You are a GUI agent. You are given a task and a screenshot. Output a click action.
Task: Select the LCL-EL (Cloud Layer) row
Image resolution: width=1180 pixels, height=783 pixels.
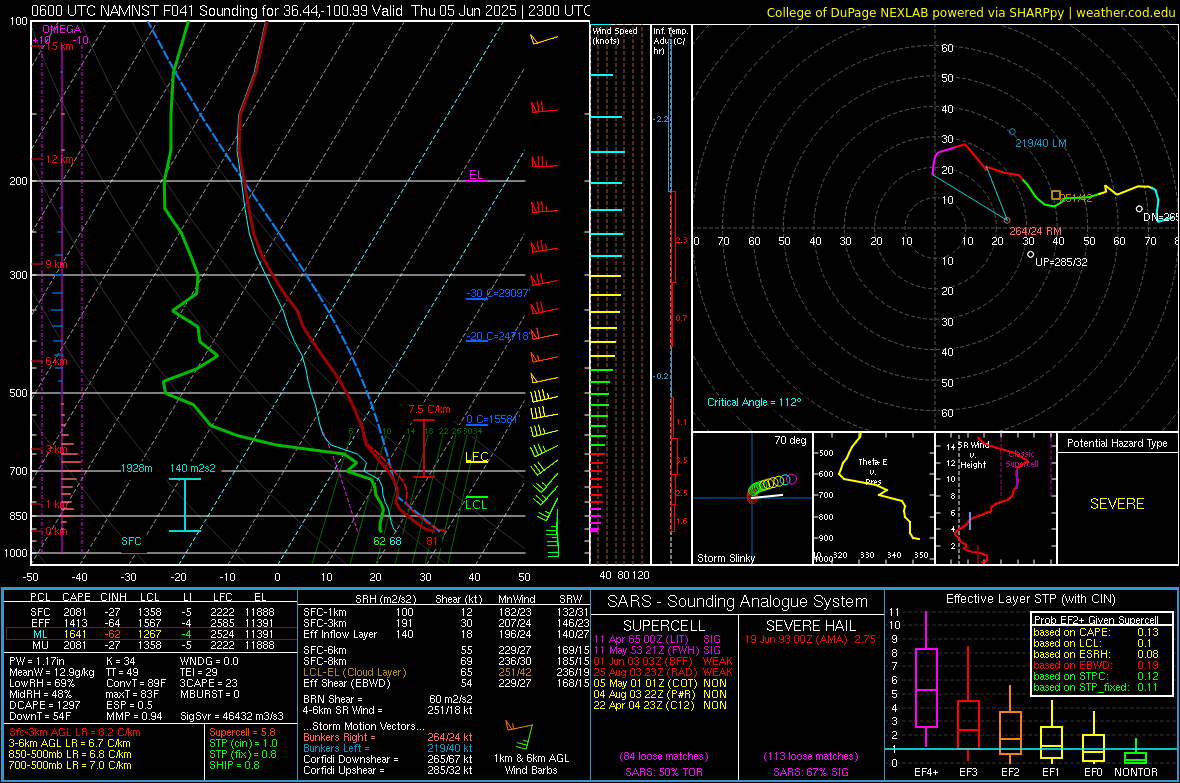point(446,672)
